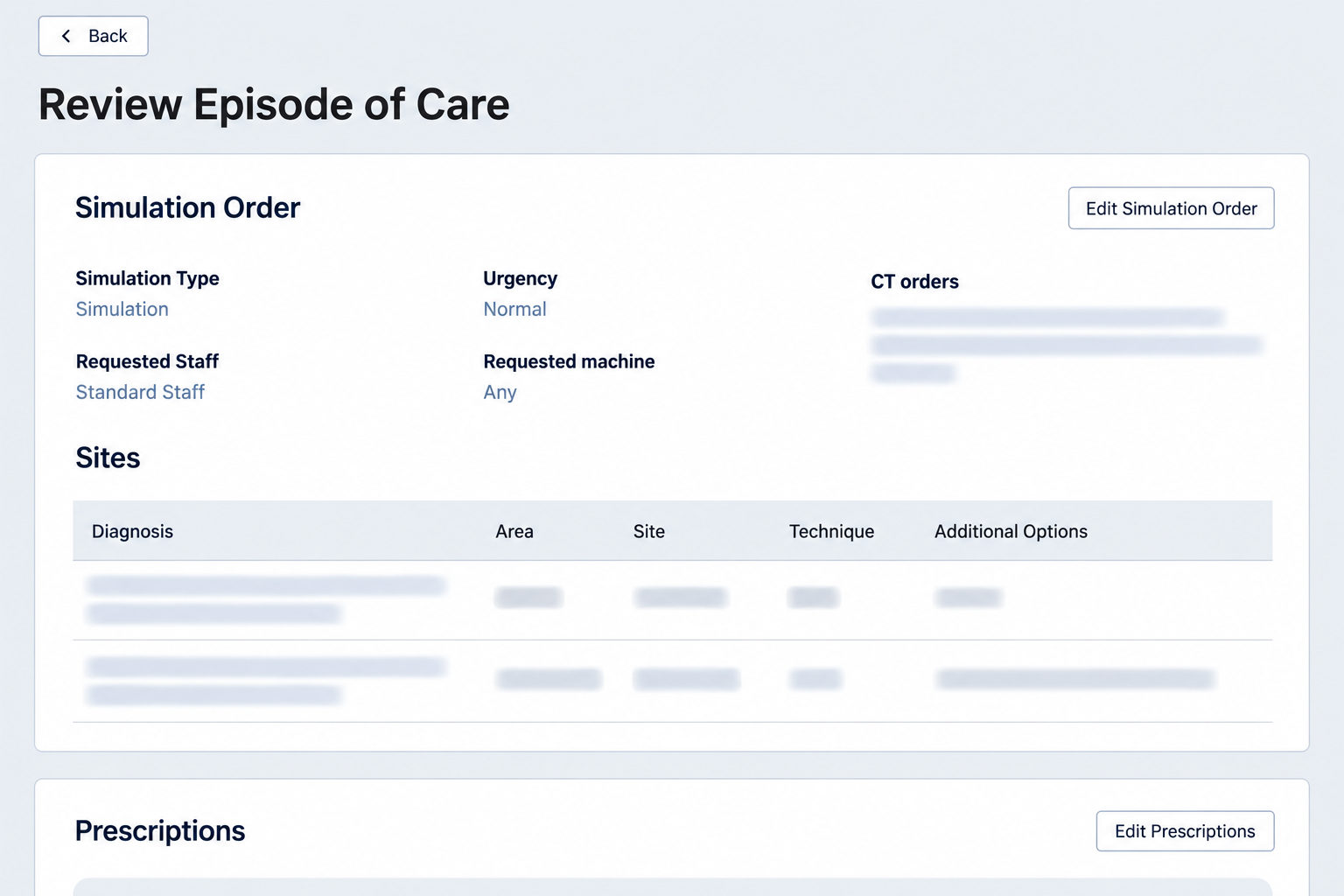Click the back chevron arrow icon
The image size is (1344, 896).
pyautogui.click(x=66, y=36)
